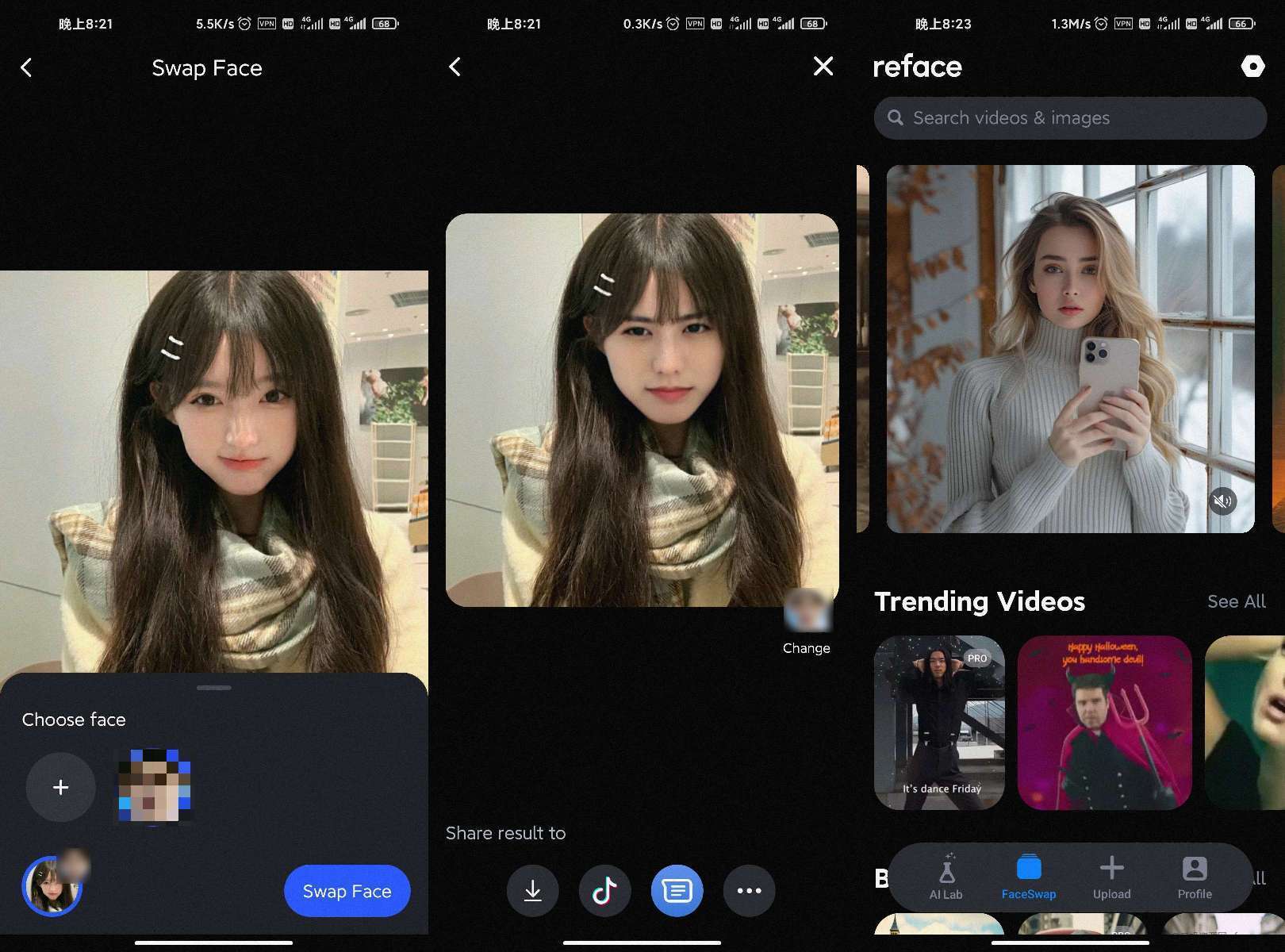Screen dimensions: 1285x952
Task: Go back from the Swap Face screen
Action: 26,67
